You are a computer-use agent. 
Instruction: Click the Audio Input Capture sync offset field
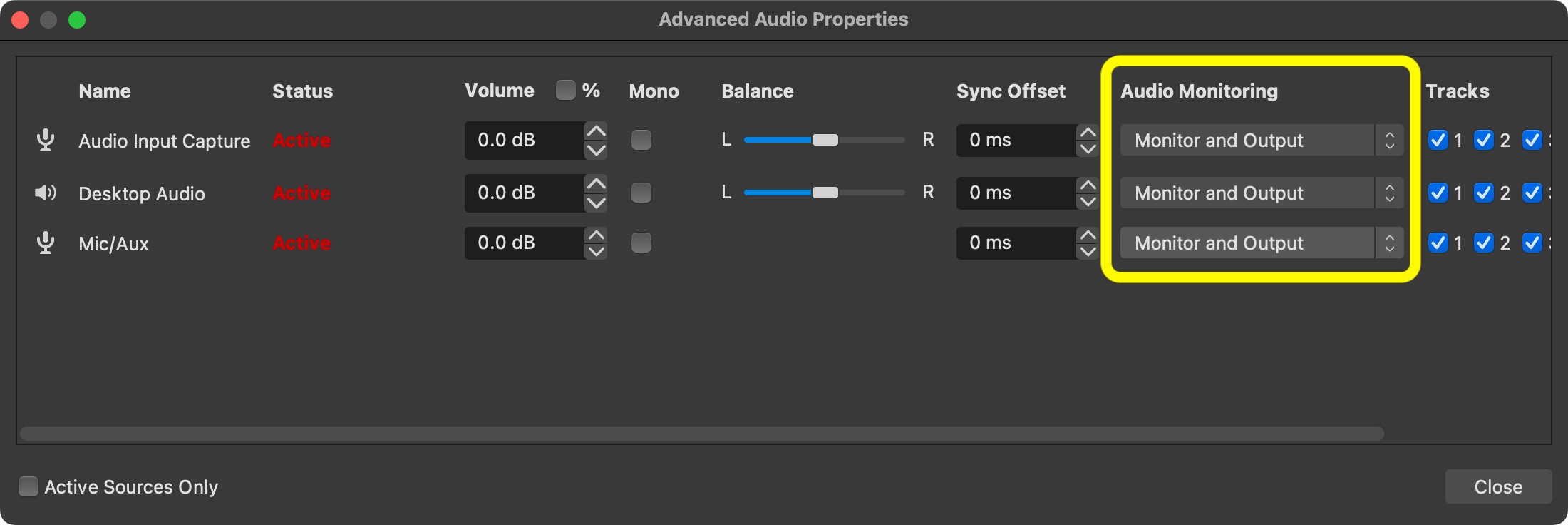[x=1016, y=140]
